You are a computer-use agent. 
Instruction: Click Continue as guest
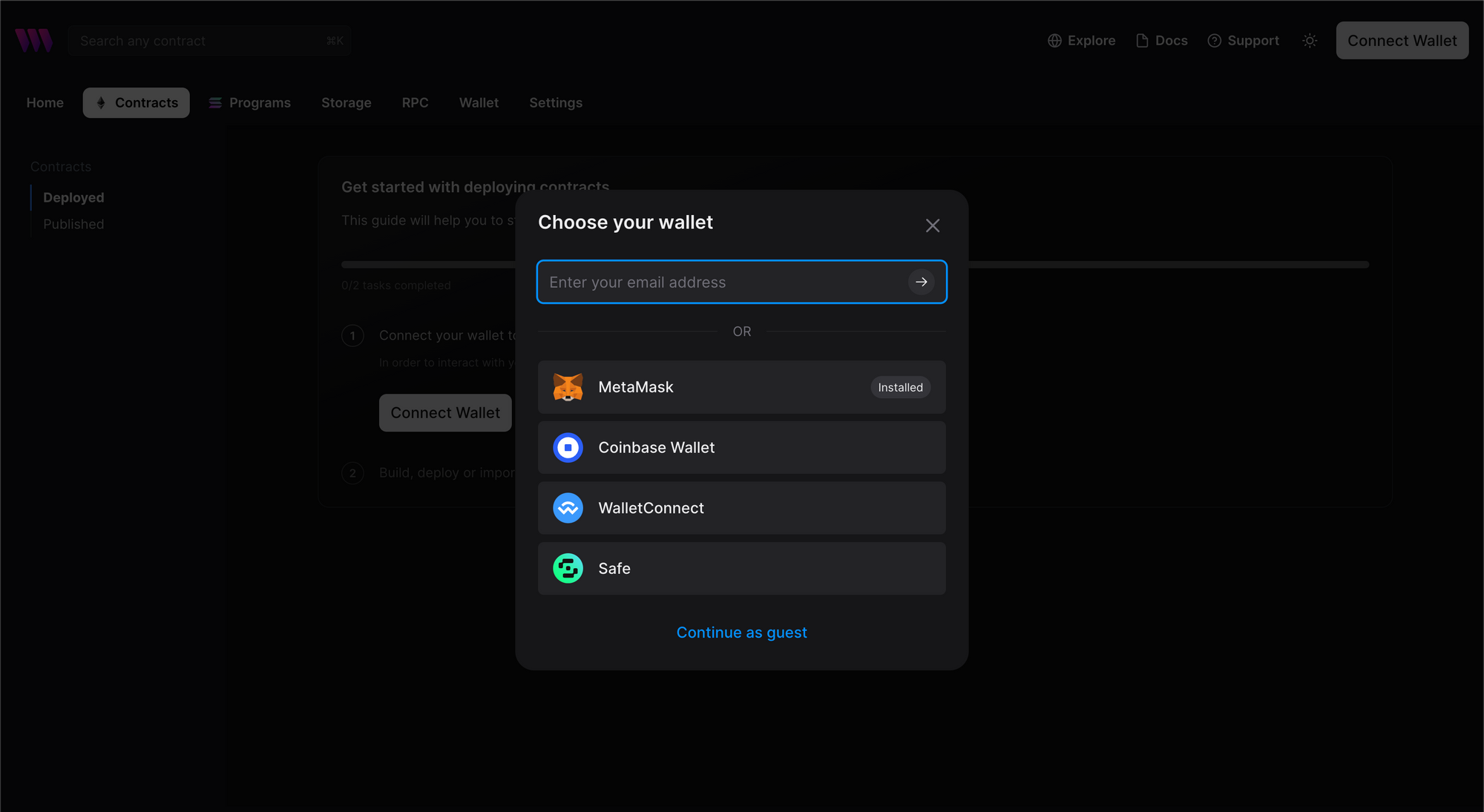(741, 632)
